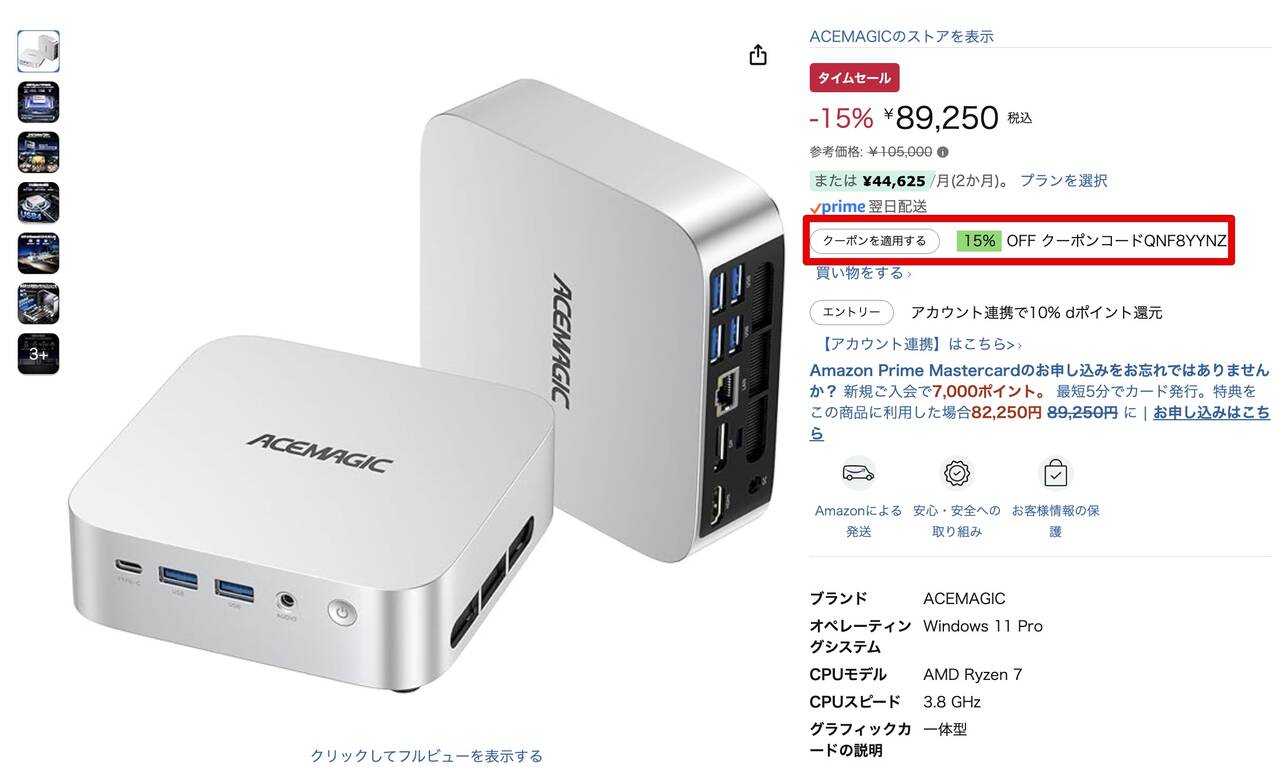
Task: Click プランを選択 installment plan link
Action: tap(1063, 181)
